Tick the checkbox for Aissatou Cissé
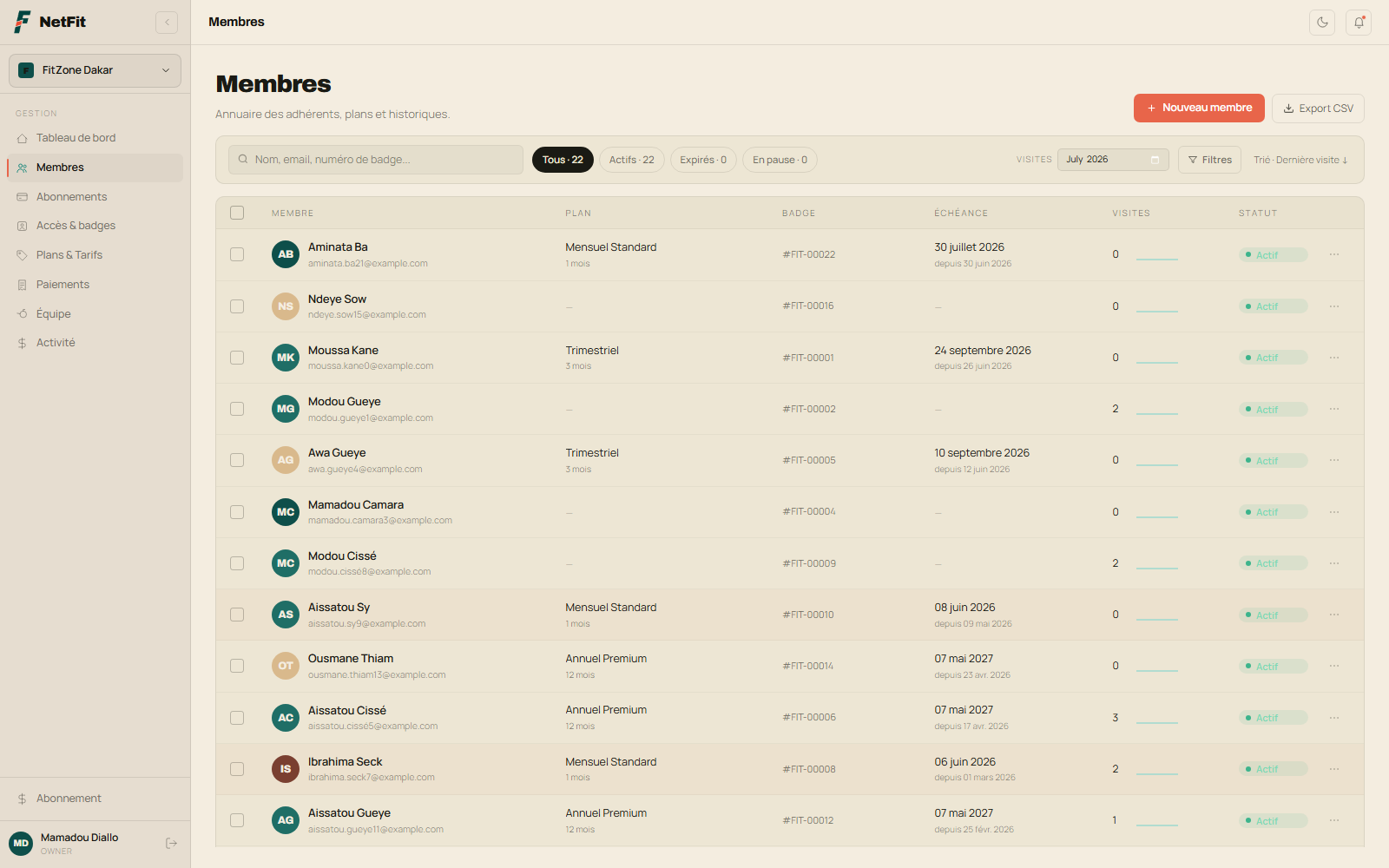 tap(237, 718)
